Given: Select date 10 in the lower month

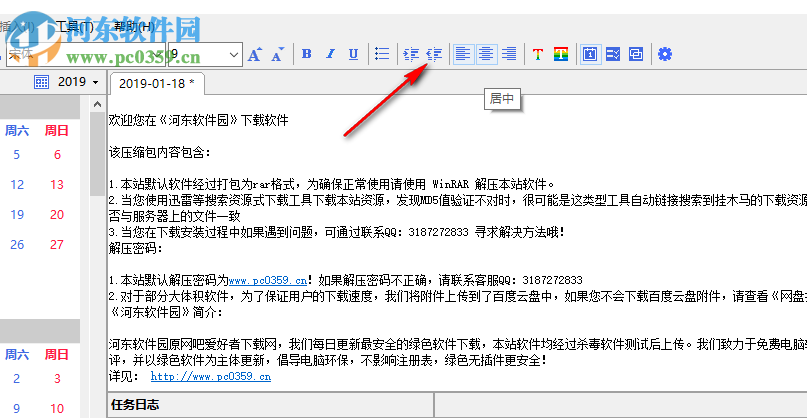Looking at the screenshot, I should pyautogui.click(x=57, y=409).
